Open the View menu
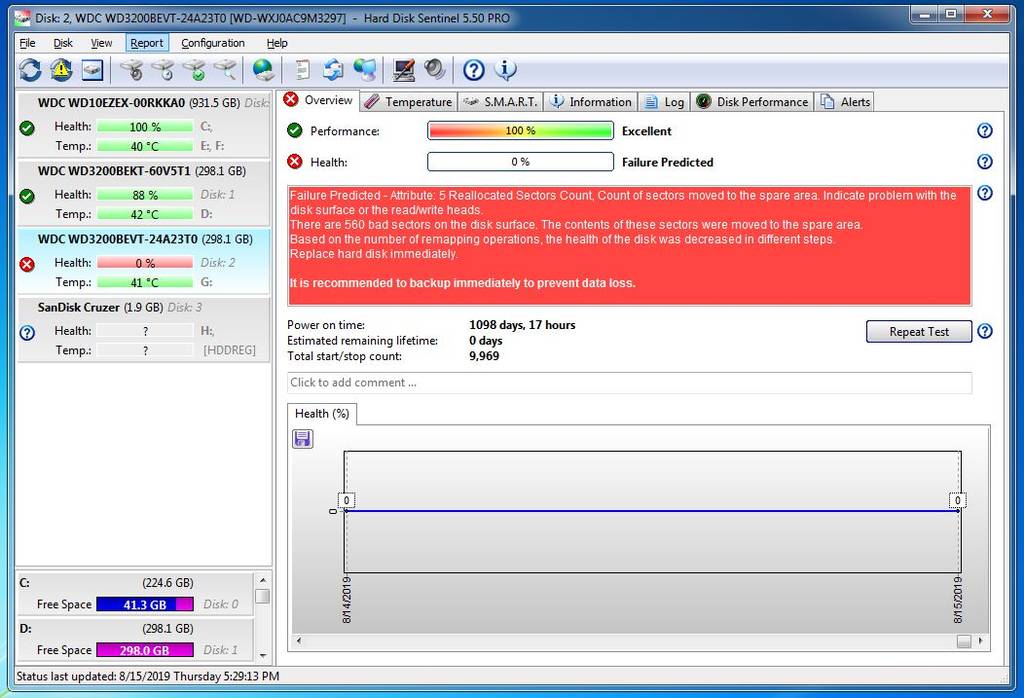The image size is (1024, 698). click(x=101, y=43)
